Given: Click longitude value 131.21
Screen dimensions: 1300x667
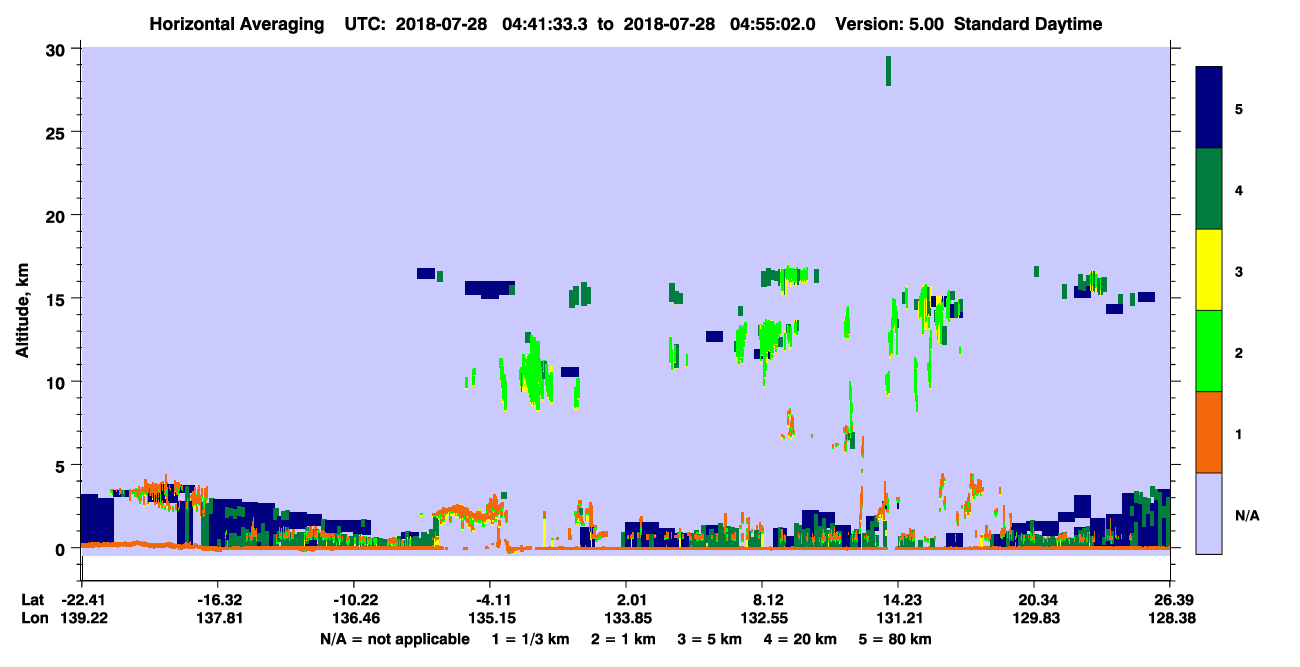Looking at the screenshot, I should (898, 618).
